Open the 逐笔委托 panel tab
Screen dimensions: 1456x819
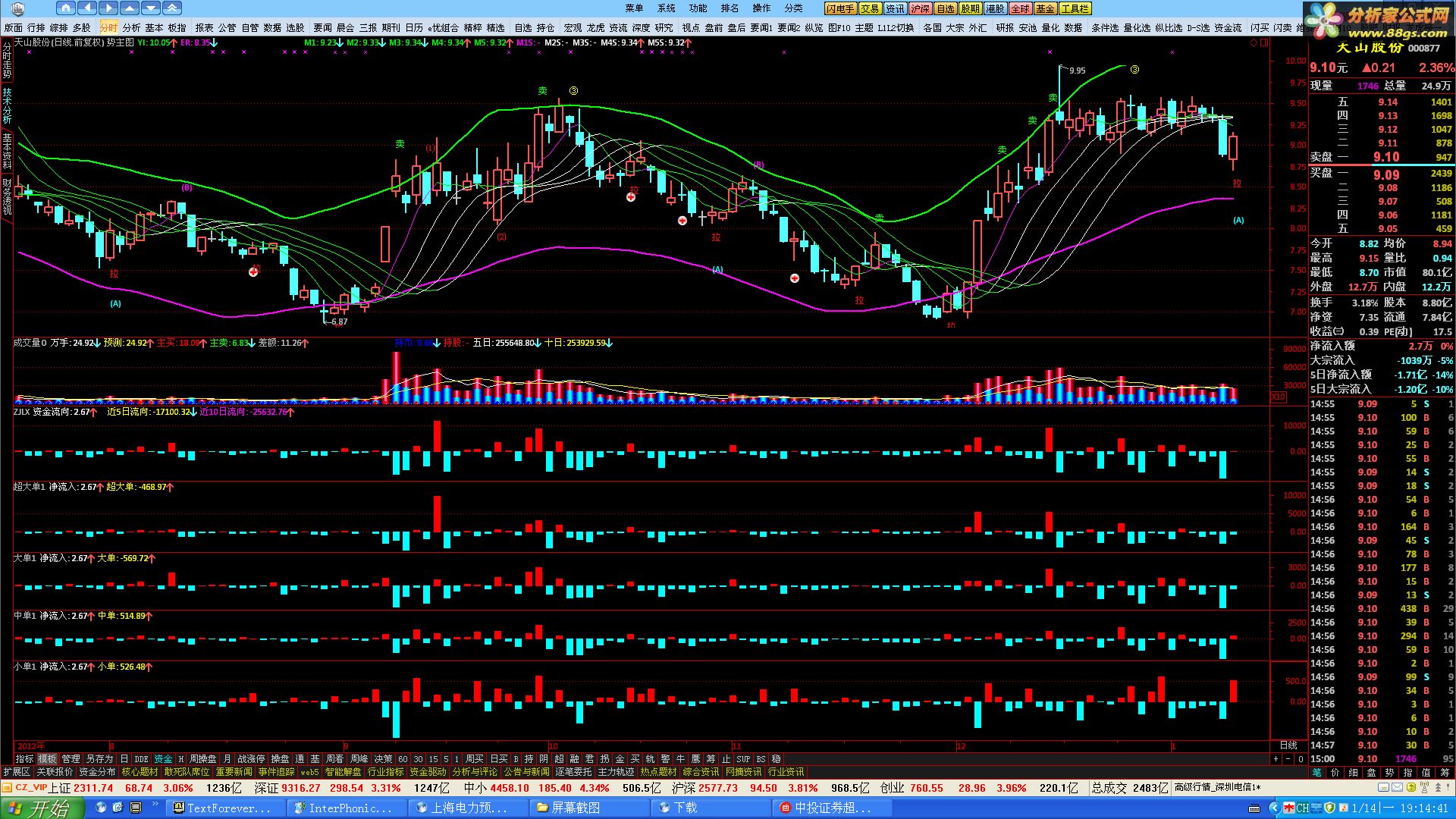[574, 772]
